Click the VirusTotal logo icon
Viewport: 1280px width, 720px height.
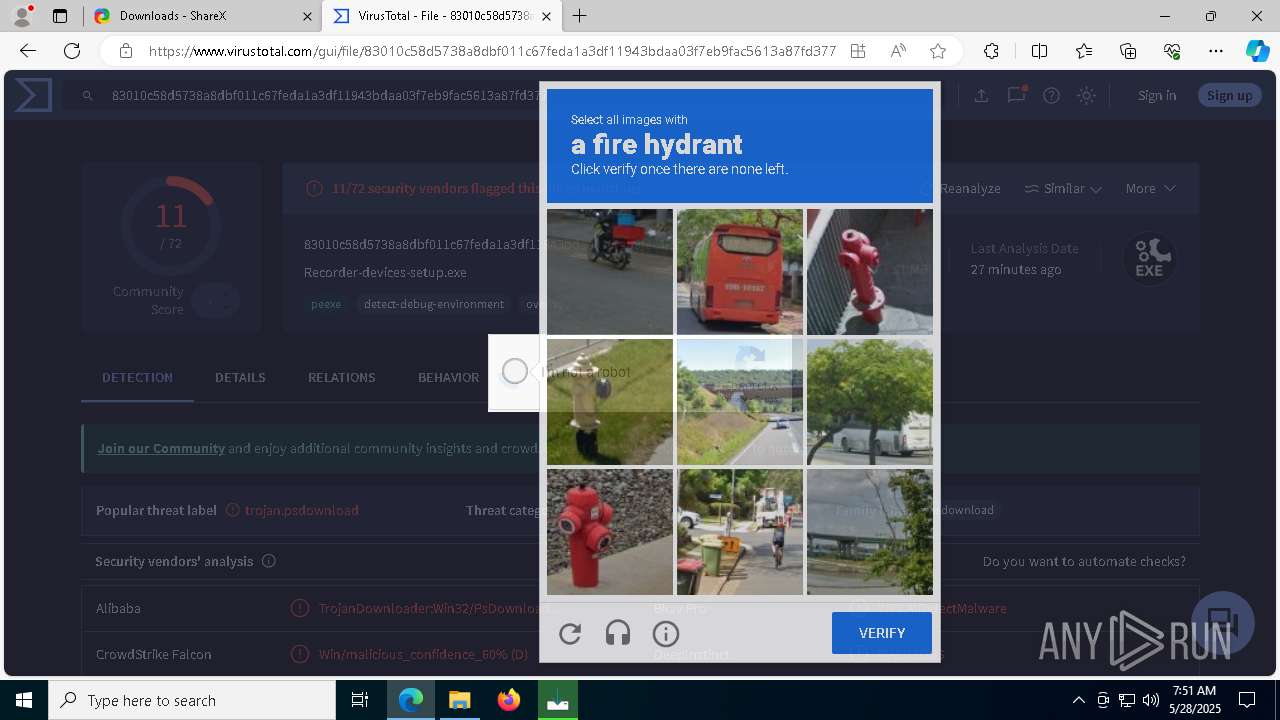click(32, 95)
